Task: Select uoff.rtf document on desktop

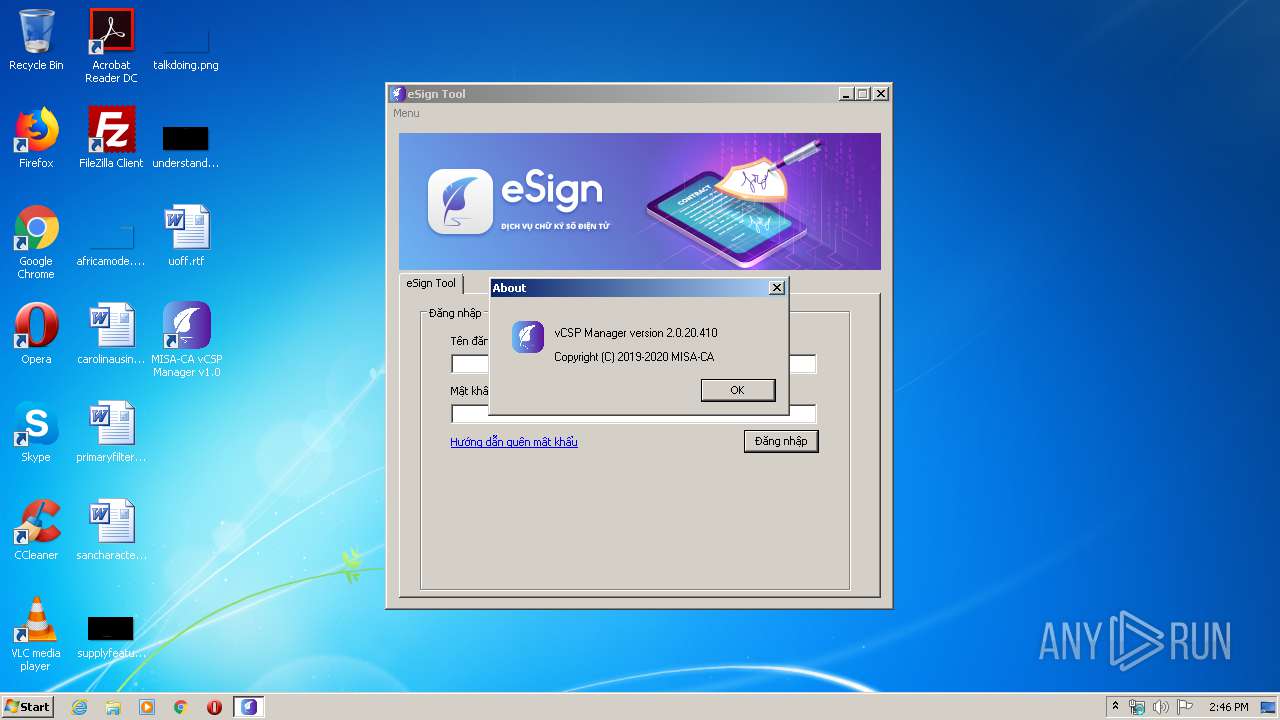Action: point(186,236)
